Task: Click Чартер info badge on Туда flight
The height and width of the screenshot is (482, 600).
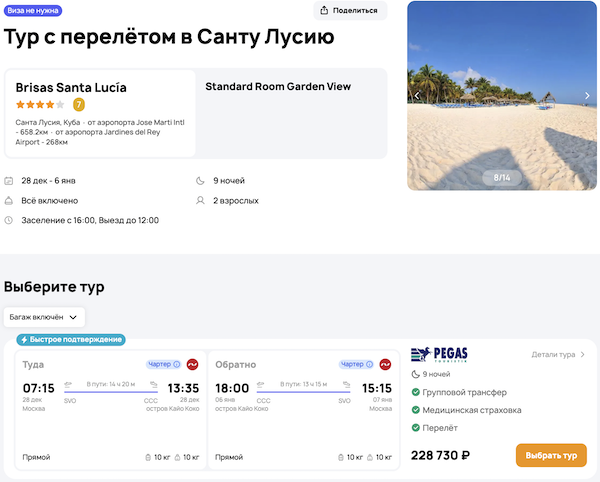Action: (163, 364)
